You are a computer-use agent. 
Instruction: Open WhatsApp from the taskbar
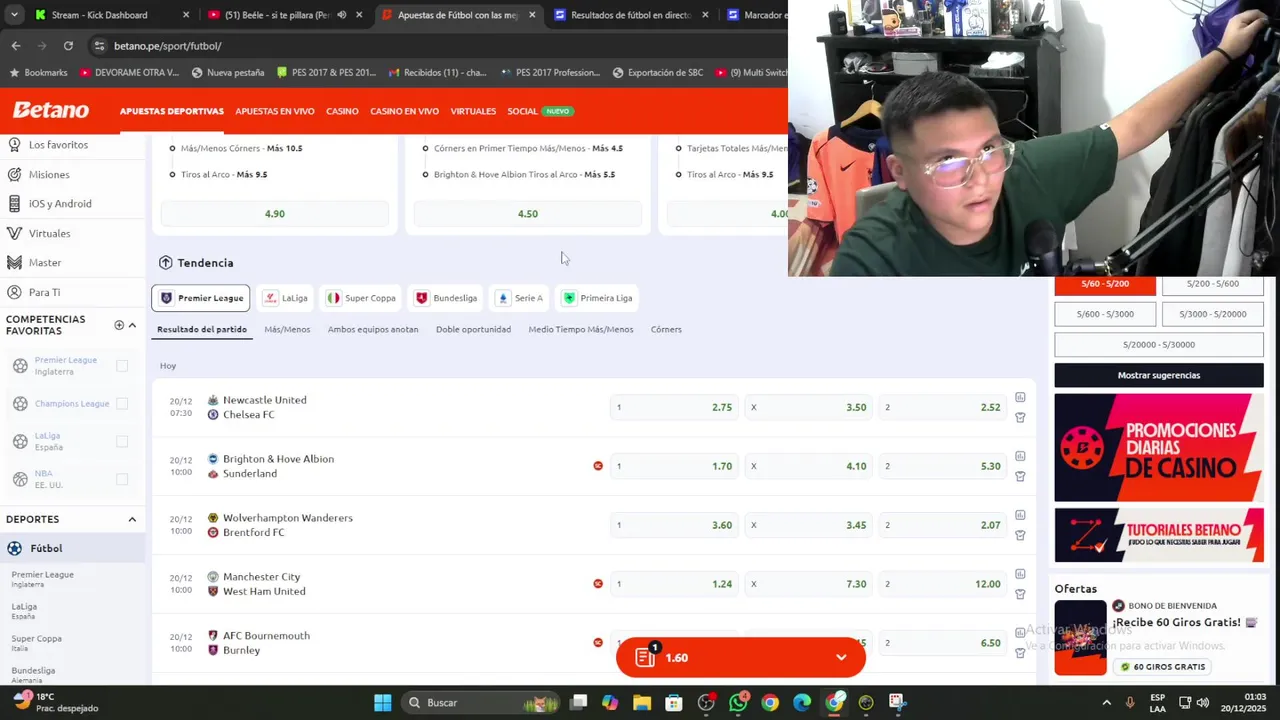[x=738, y=702]
